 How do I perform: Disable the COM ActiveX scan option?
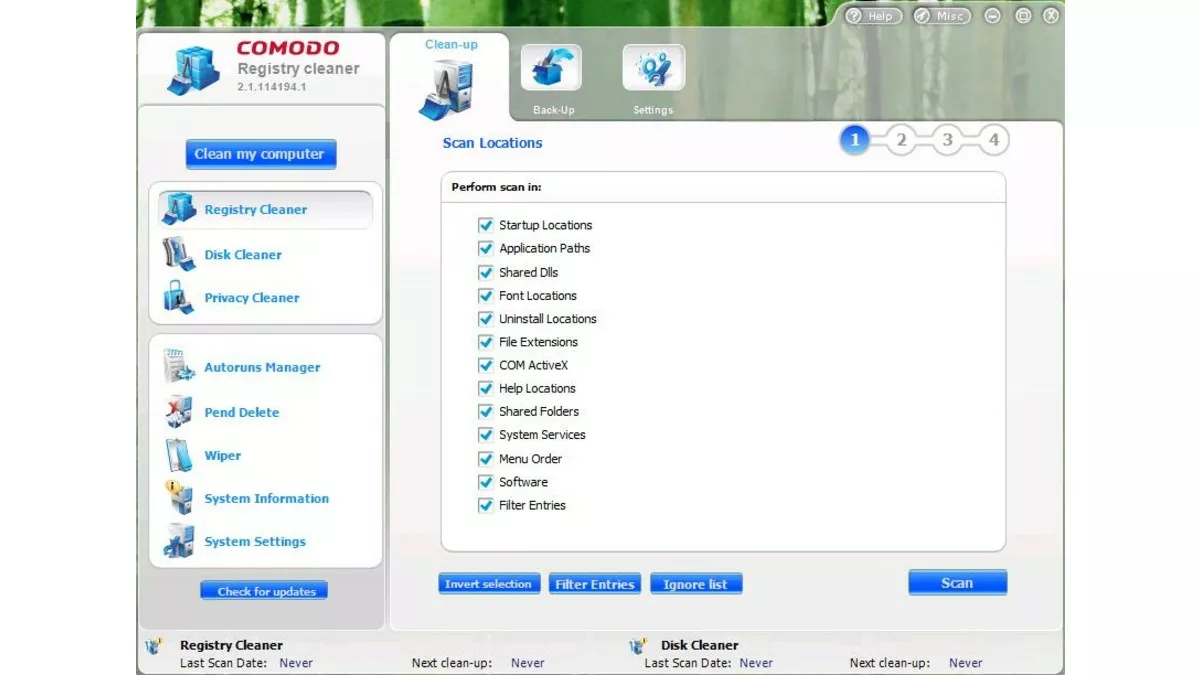486,365
